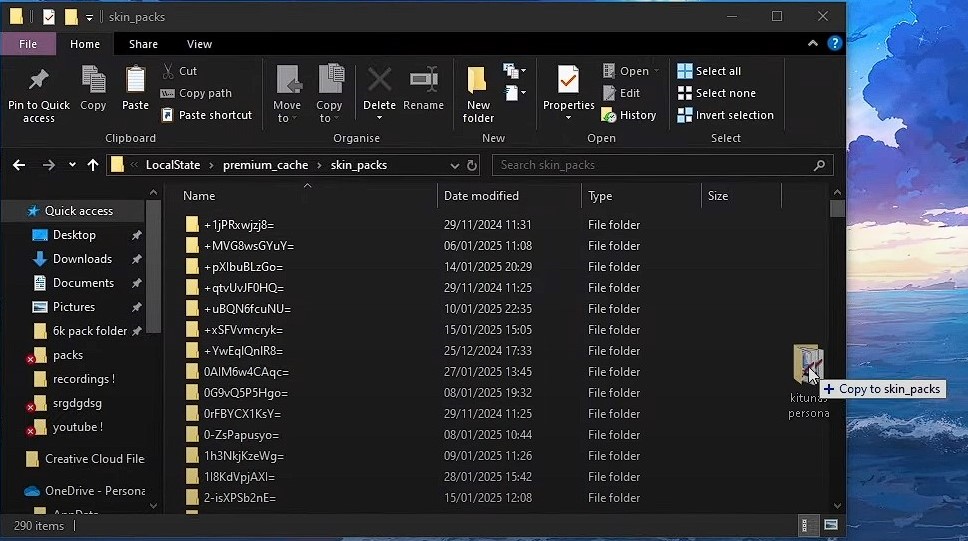Click LocalState in the address breadcrumb
Image resolution: width=968 pixels, height=541 pixels.
(173, 165)
